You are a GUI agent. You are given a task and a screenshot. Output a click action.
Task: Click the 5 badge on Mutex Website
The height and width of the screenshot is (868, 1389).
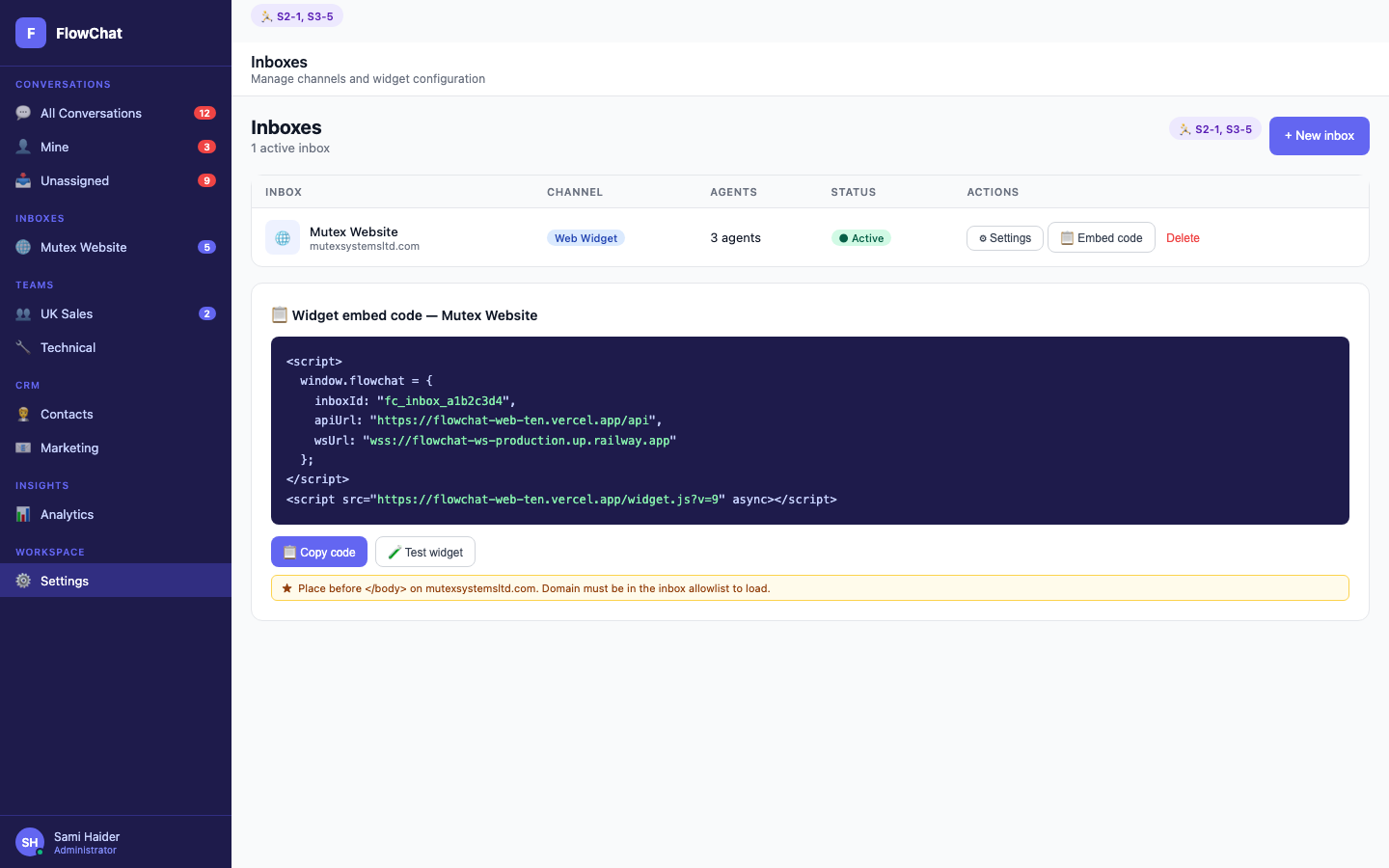coord(206,247)
